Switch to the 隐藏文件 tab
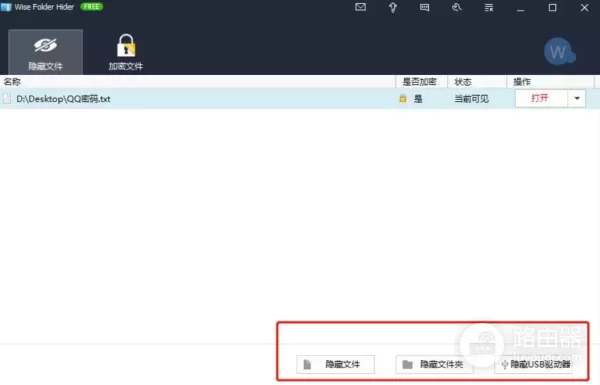600x385 pixels. (x=45, y=52)
